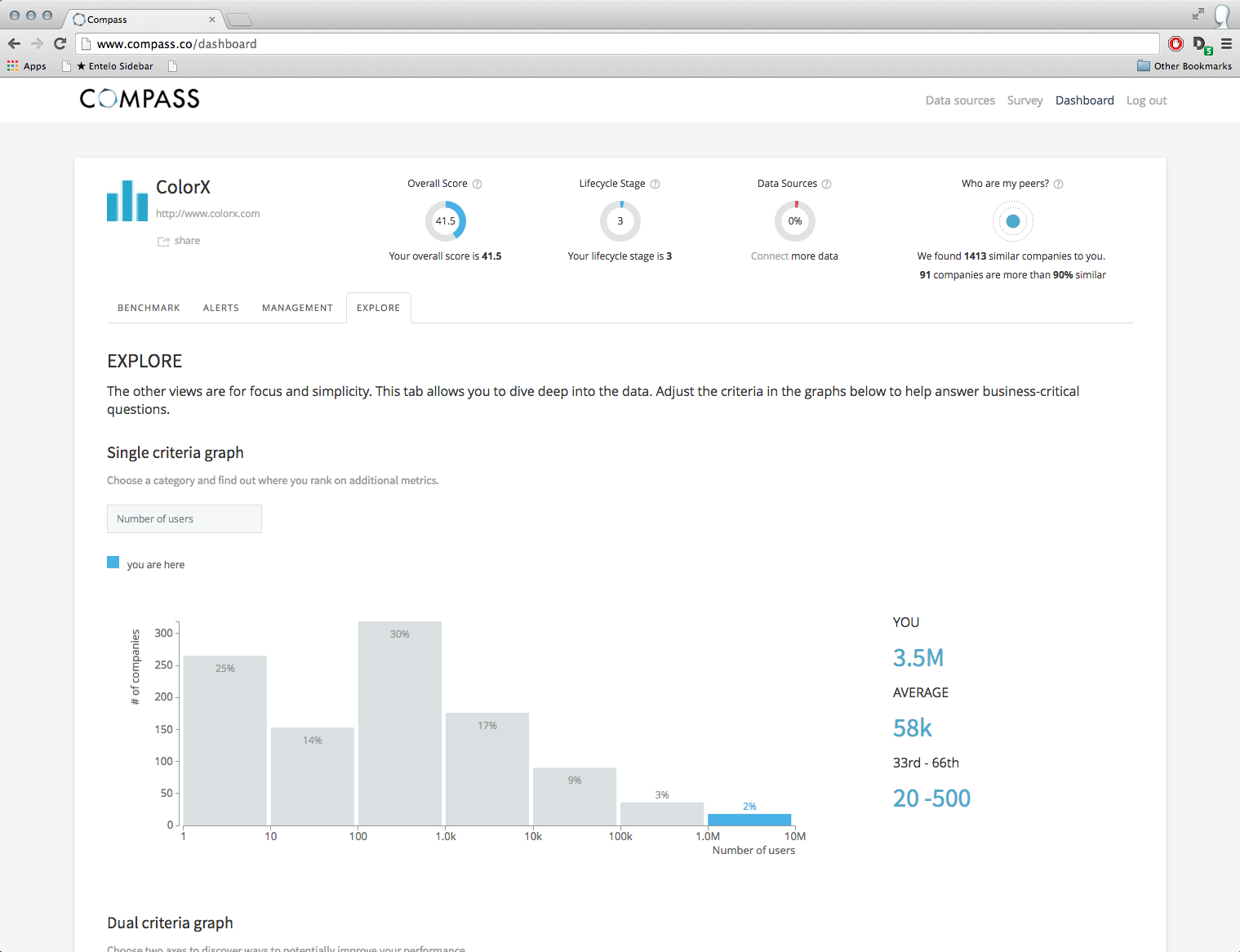Show help for Data Sources

(x=826, y=184)
